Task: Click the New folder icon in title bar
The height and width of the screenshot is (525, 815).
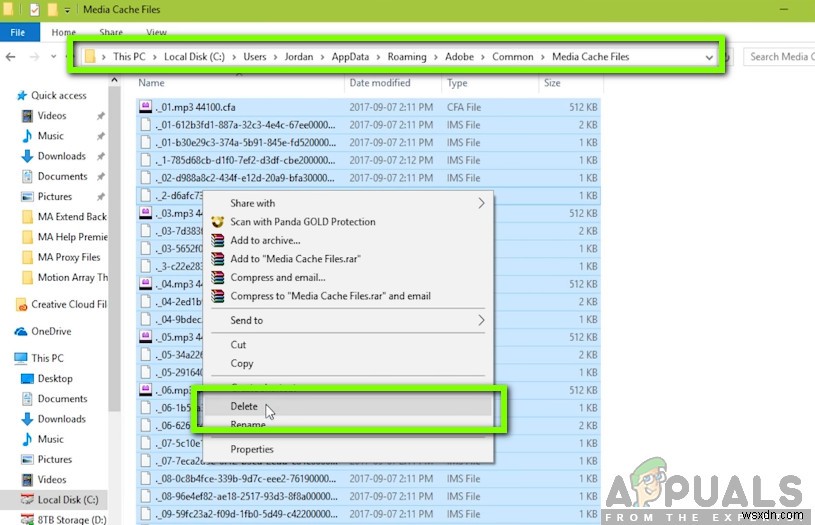Action: pyautogui.click(x=52, y=10)
